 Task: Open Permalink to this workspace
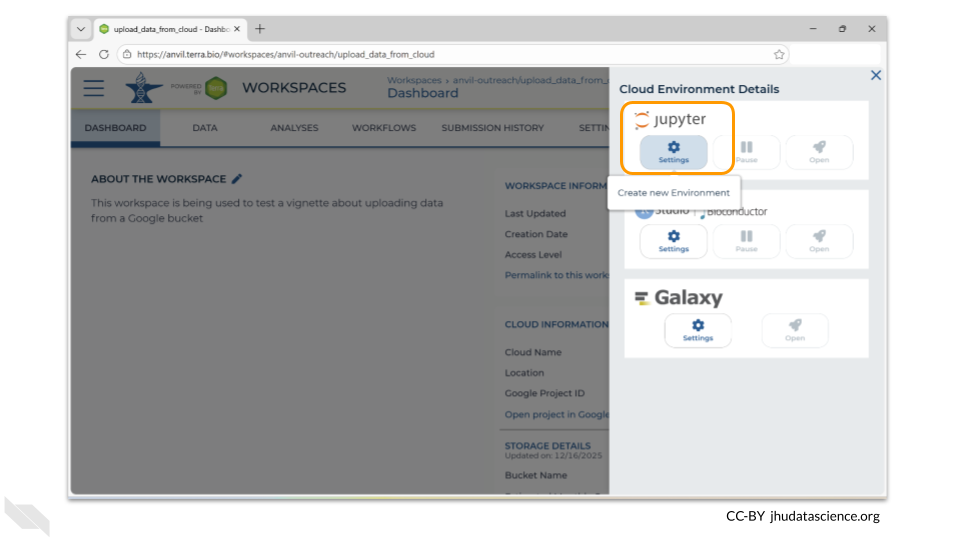click(x=557, y=275)
